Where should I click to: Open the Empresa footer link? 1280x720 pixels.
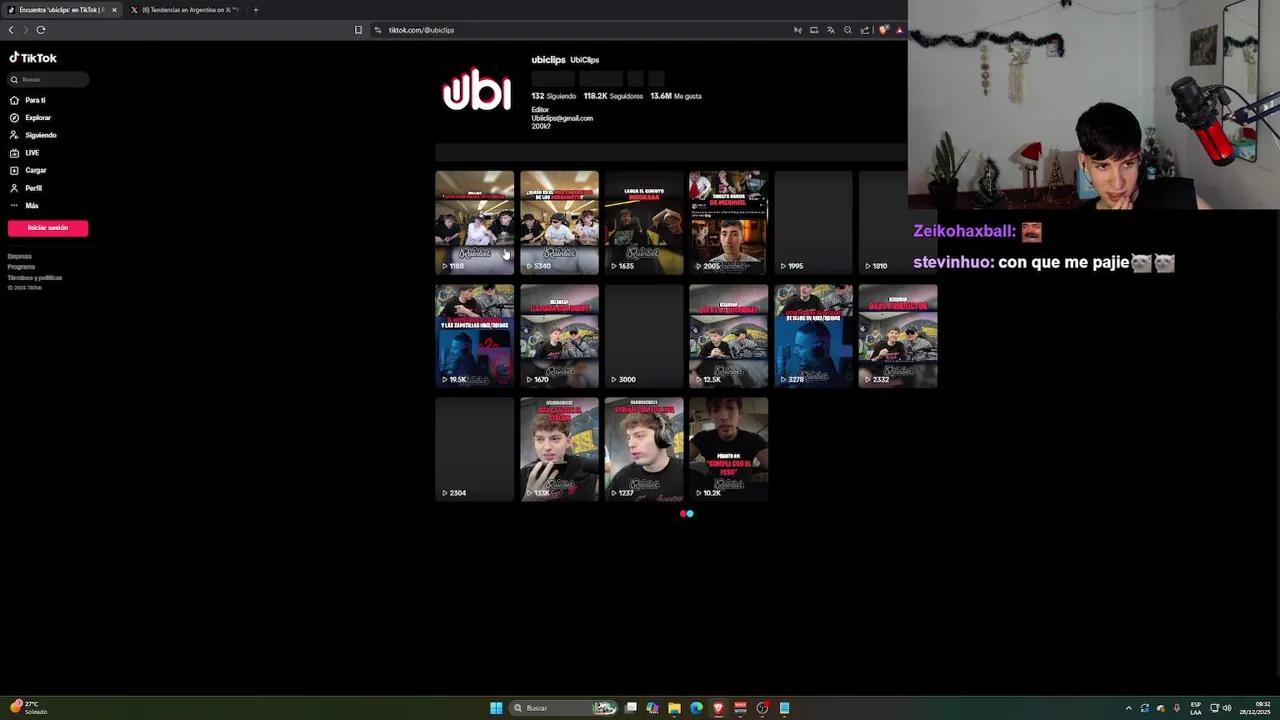pyautogui.click(x=20, y=257)
